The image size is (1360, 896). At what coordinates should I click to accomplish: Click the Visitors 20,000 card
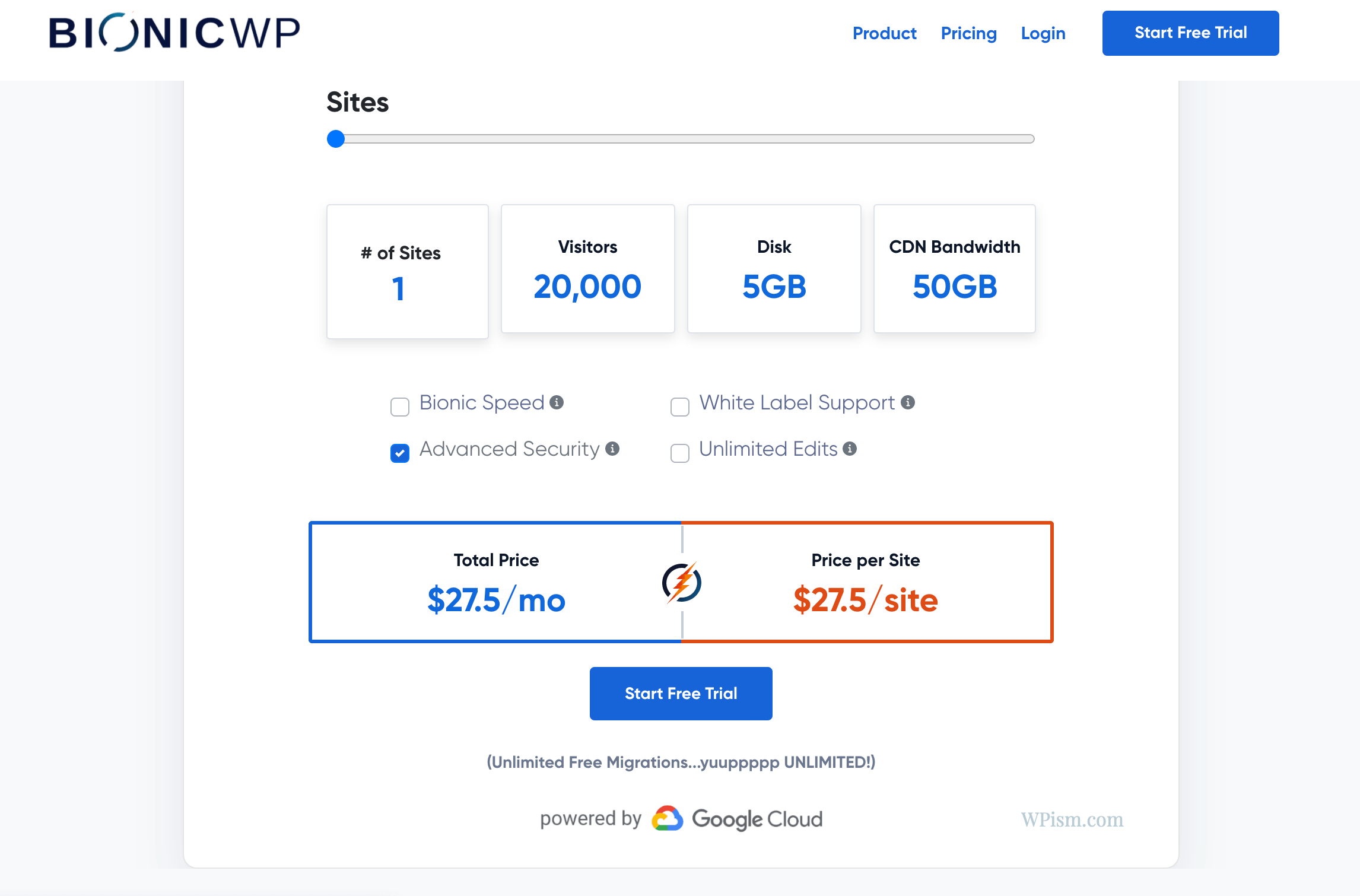pos(587,269)
